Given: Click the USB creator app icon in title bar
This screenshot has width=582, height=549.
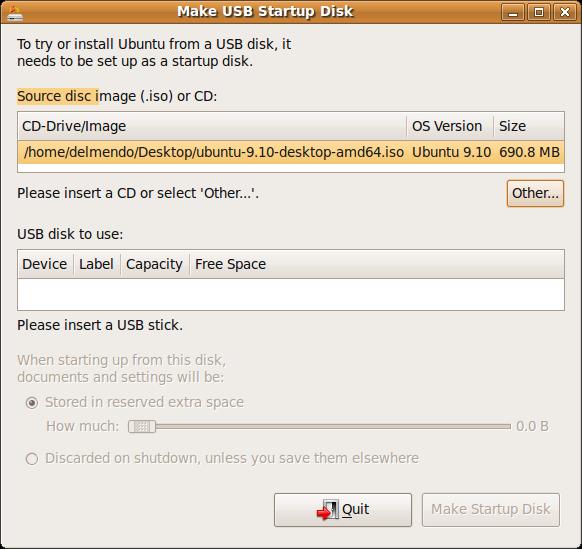Looking at the screenshot, I should pyautogui.click(x=14, y=13).
